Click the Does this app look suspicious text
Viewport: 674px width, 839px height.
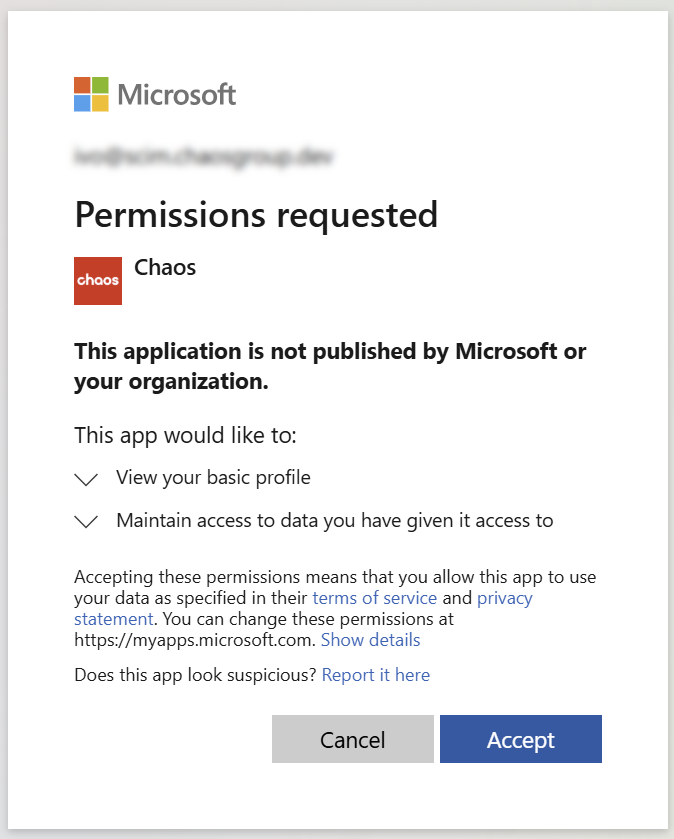coord(195,675)
